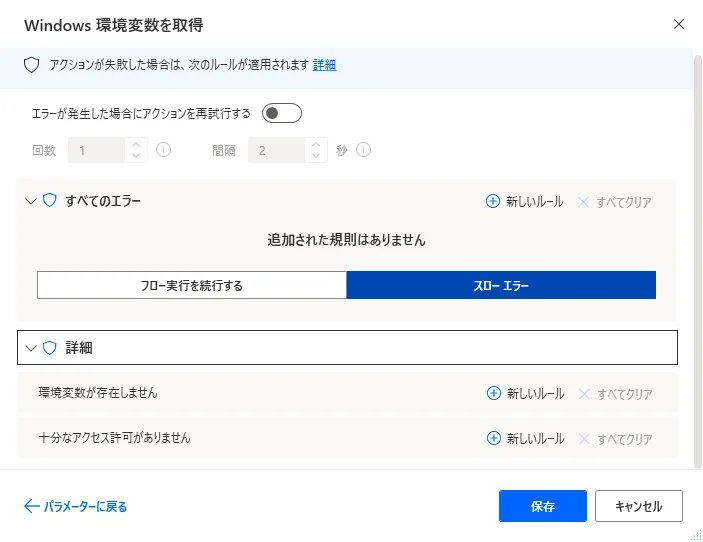Click the shield icon beside すべてのエラー
The image size is (703, 542).
pos(49,201)
